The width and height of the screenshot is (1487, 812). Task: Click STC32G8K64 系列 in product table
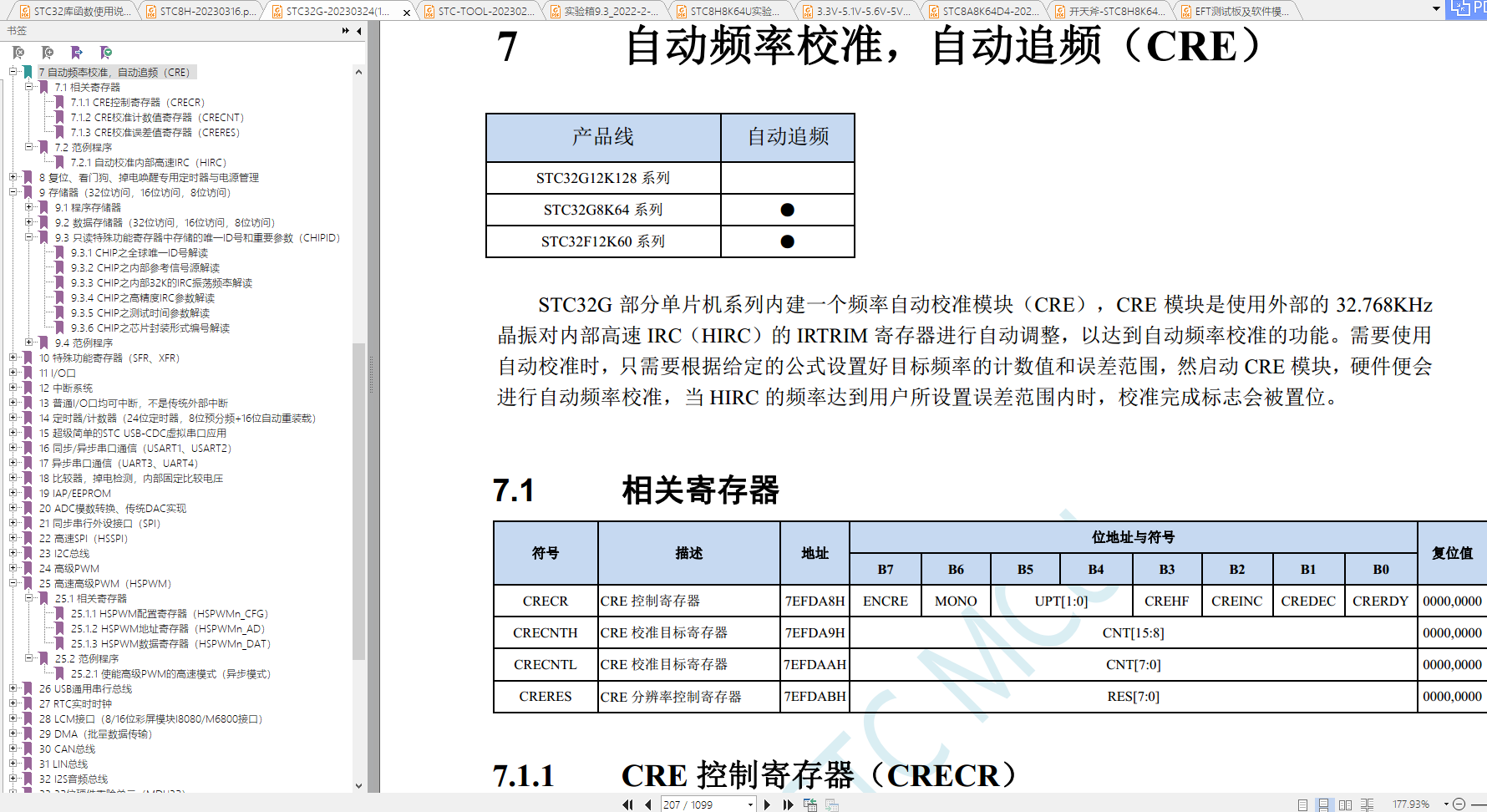[603, 210]
